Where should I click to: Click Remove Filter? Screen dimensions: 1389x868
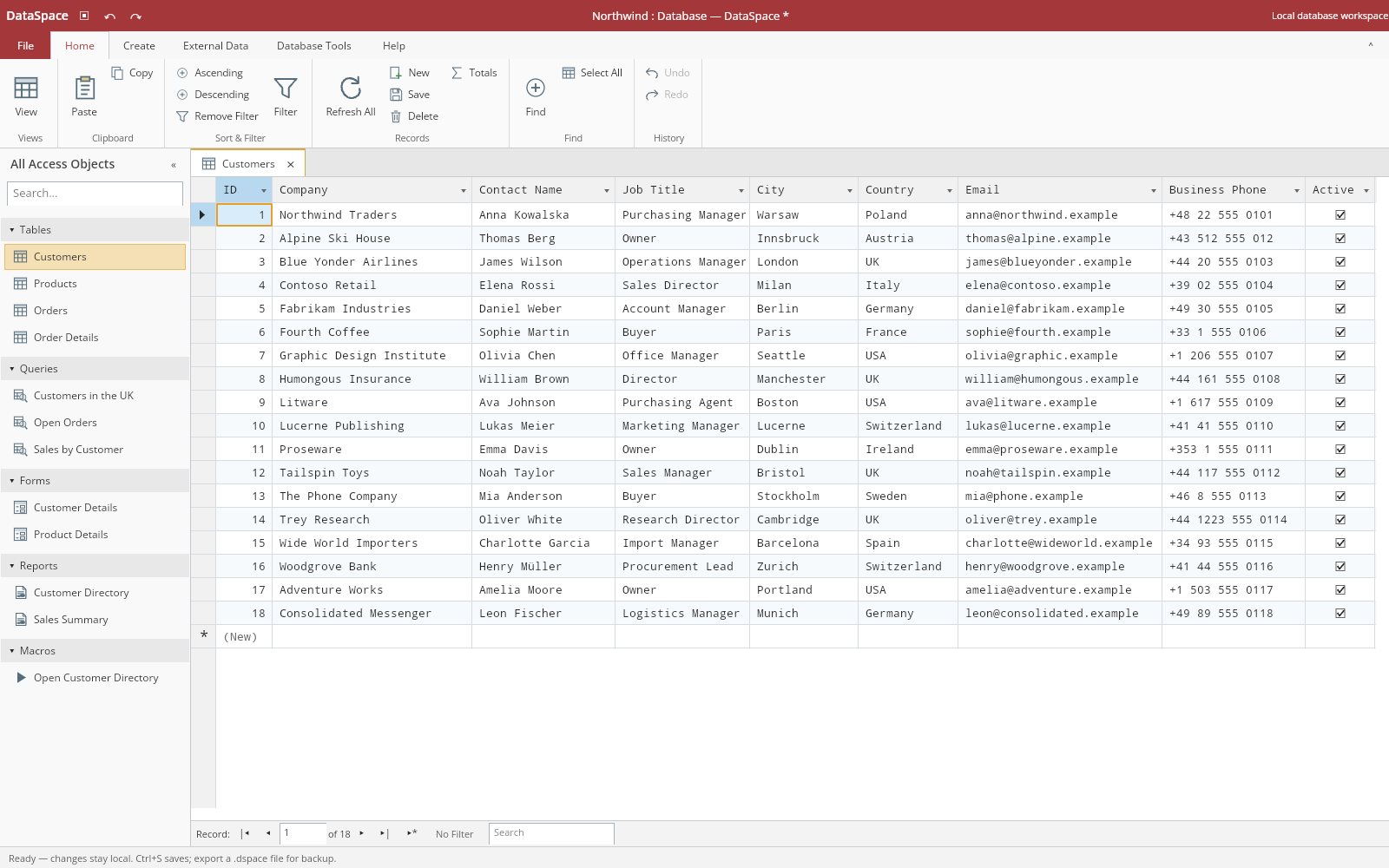coord(218,116)
